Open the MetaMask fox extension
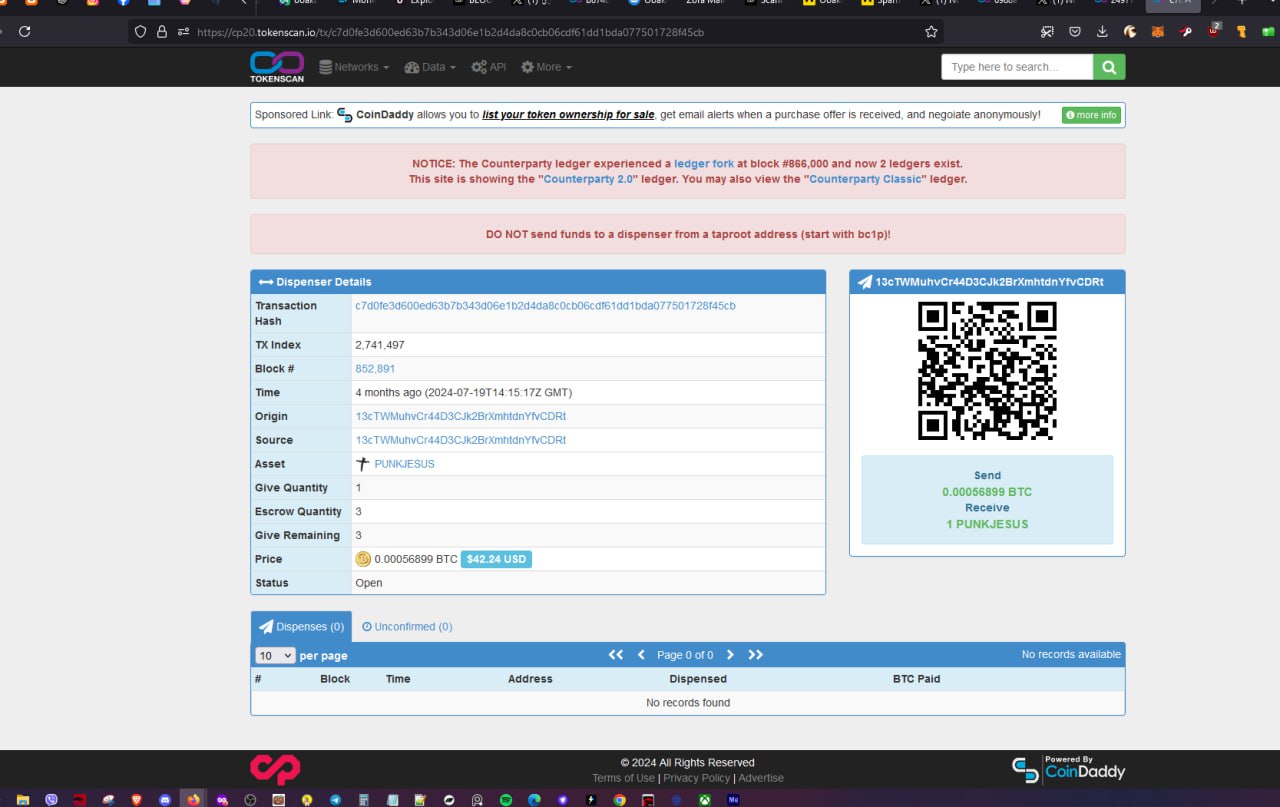This screenshot has width=1280, height=807. [1158, 32]
